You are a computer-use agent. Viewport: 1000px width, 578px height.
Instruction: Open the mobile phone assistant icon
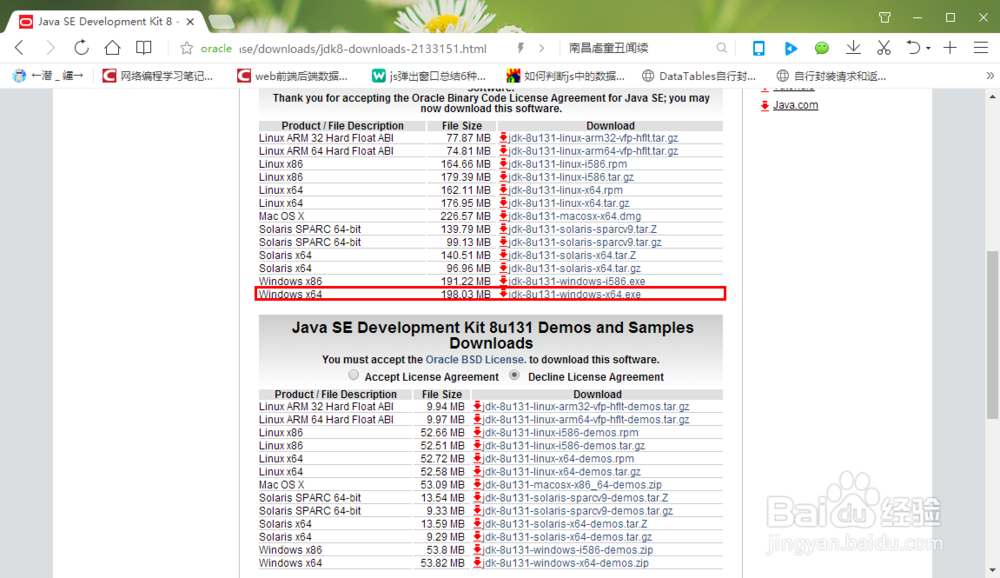pos(758,48)
